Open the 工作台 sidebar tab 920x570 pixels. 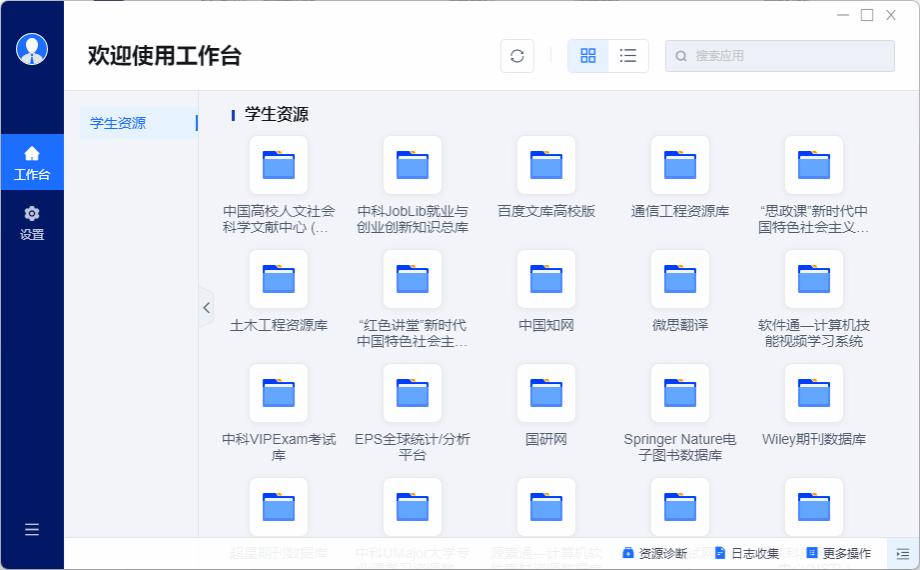32,163
